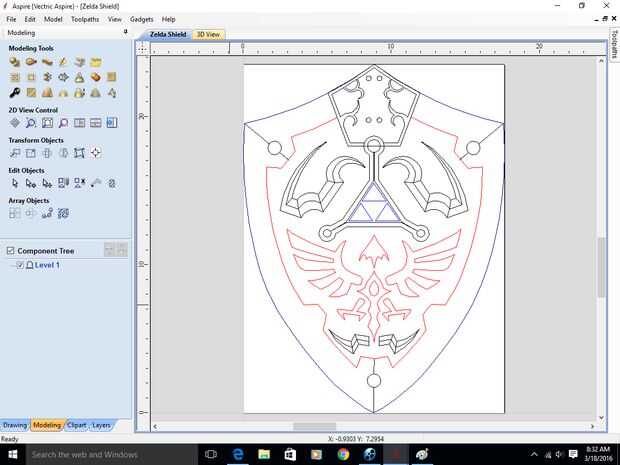This screenshot has width=620, height=465.
Task: Click the Search the web and Windows box
Action: click(x=112, y=454)
